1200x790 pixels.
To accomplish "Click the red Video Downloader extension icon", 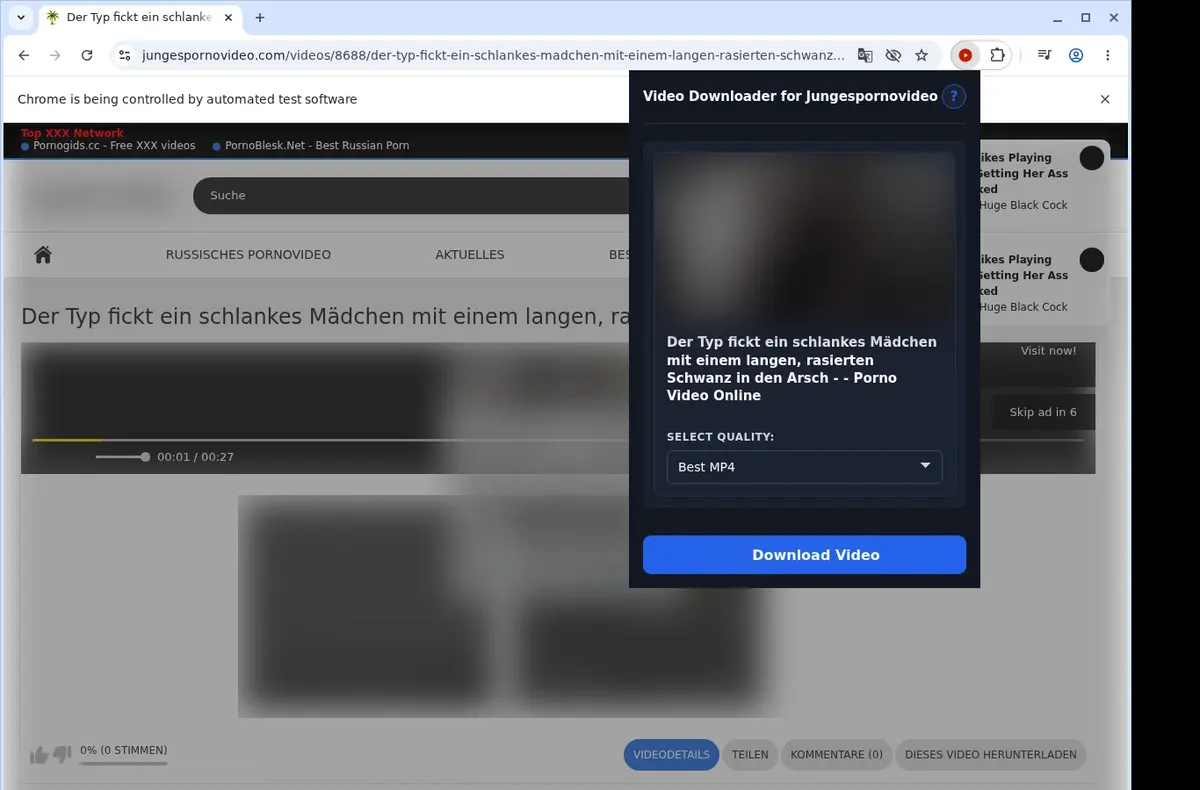I will coord(965,56).
